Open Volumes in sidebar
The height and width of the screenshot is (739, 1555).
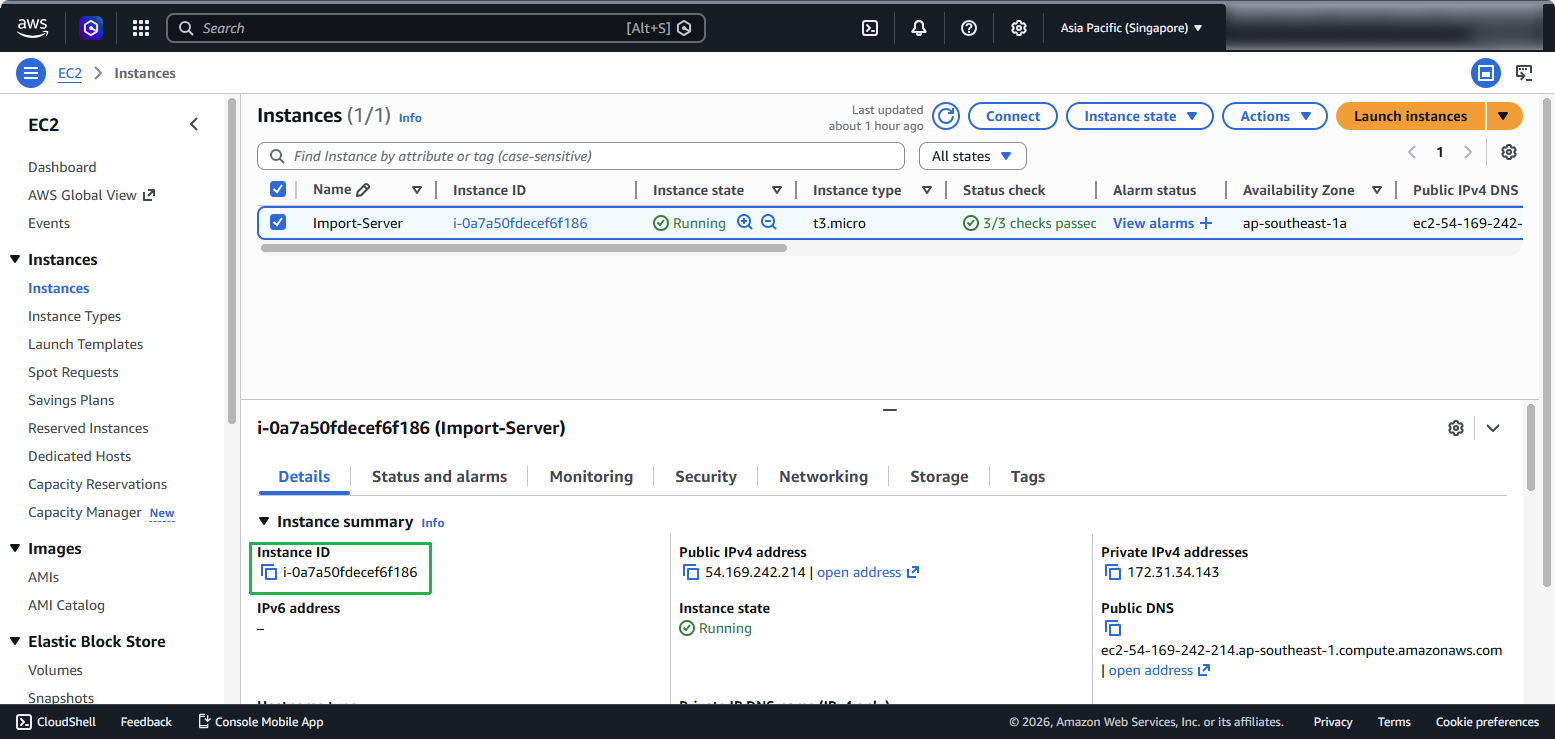[x=55, y=670]
